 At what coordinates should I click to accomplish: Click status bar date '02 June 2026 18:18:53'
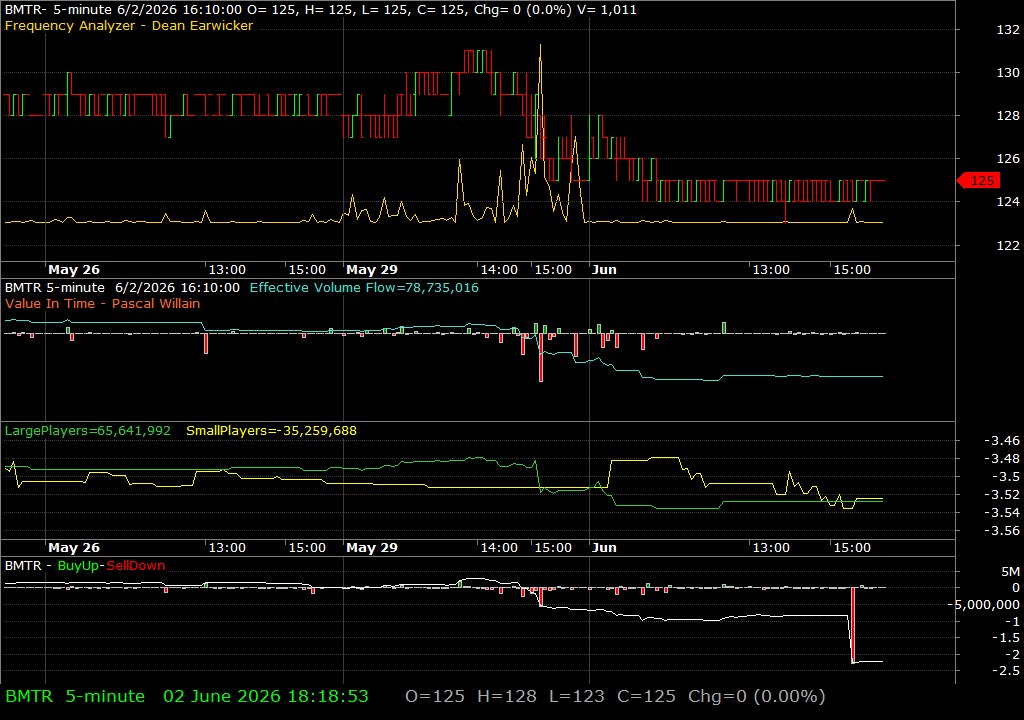click(266, 696)
